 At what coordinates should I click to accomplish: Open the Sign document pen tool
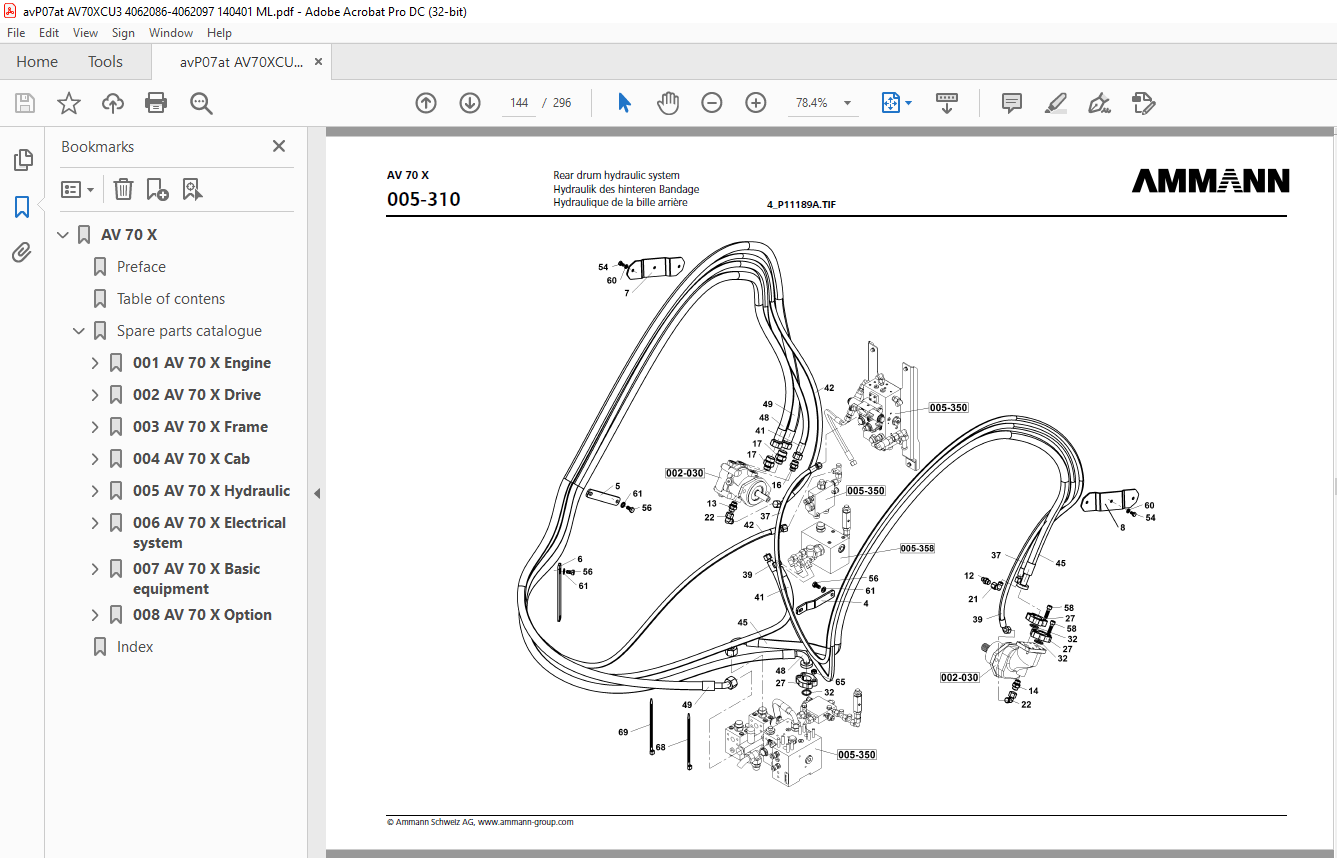click(x=1099, y=103)
